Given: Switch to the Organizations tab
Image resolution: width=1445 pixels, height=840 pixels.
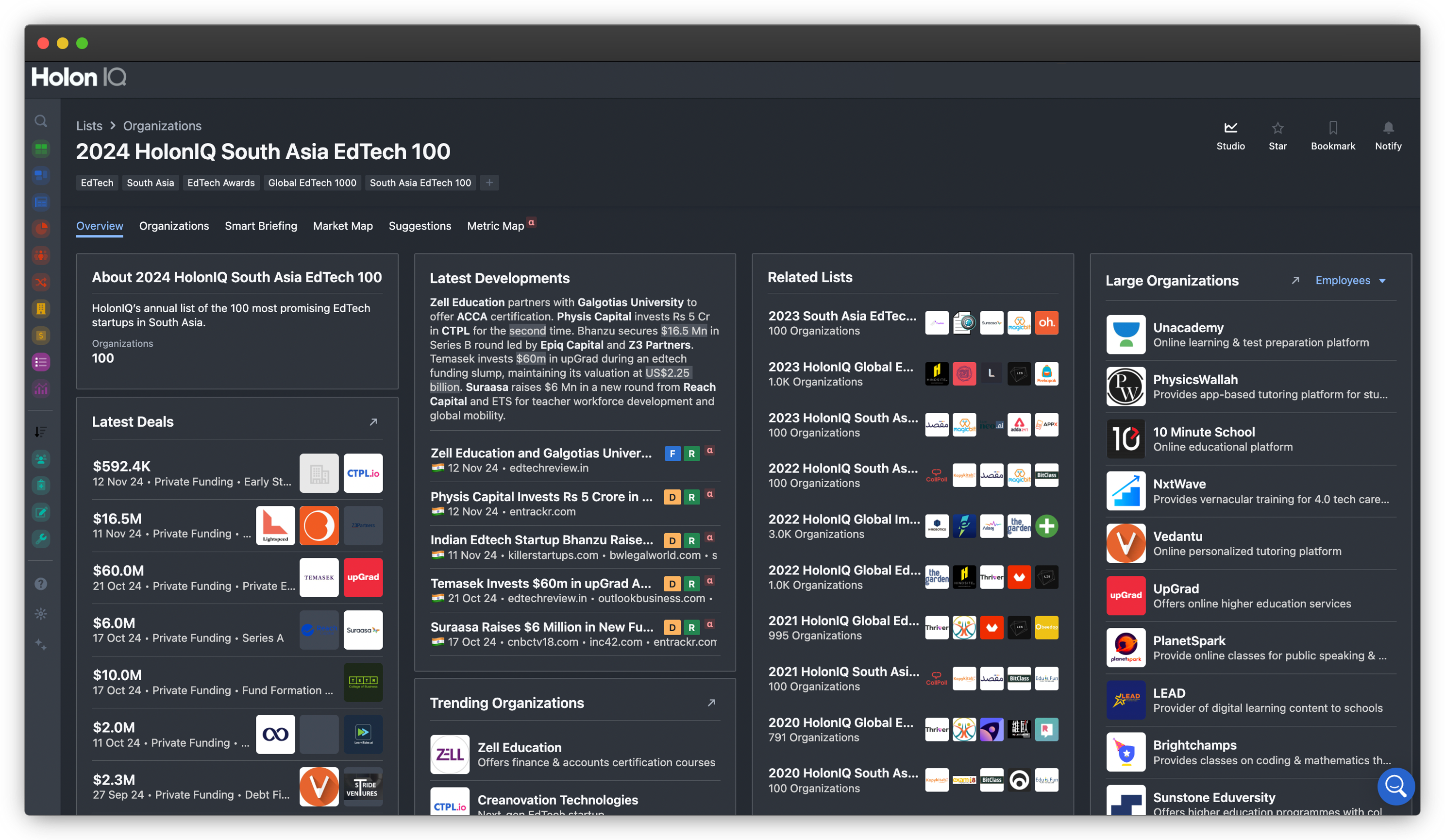Looking at the screenshot, I should (x=174, y=226).
